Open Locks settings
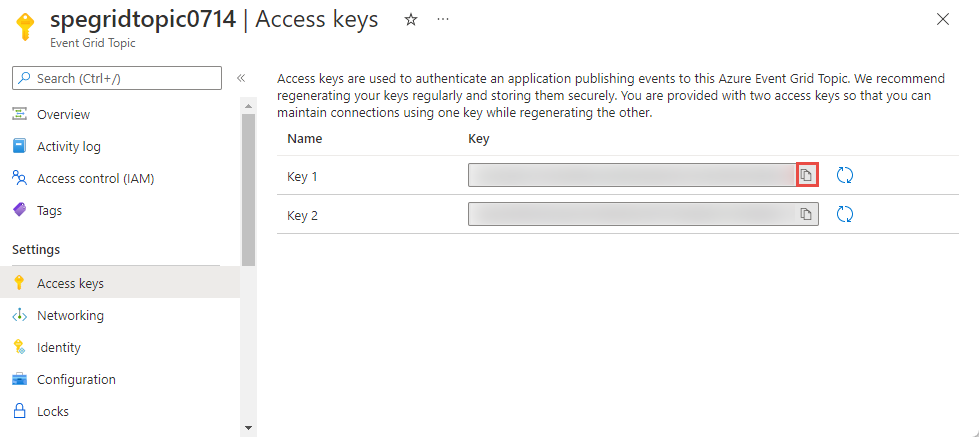Image resolution: width=979 pixels, height=437 pixels. pyautogui.click(x=53, y=411)
